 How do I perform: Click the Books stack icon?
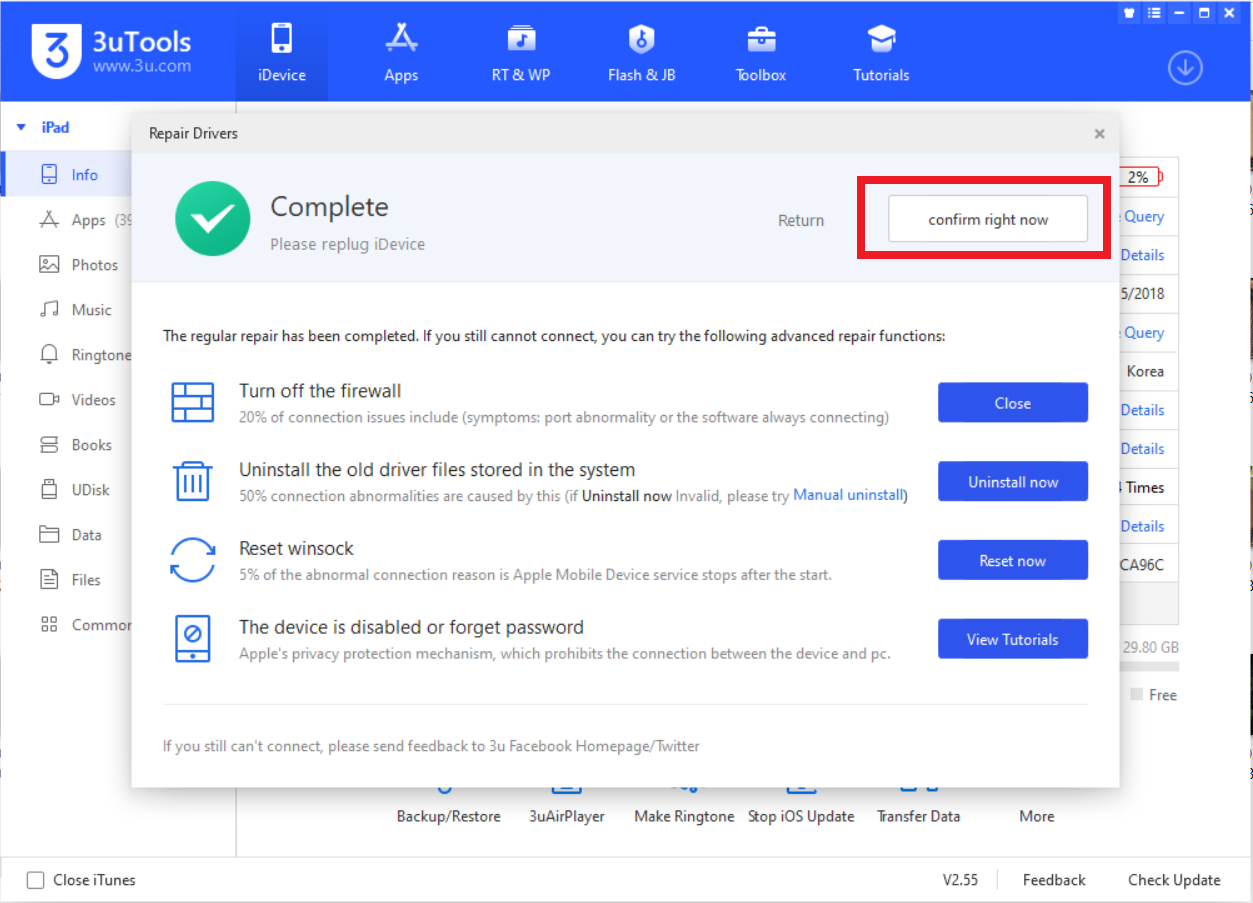[x=49, y=445]
